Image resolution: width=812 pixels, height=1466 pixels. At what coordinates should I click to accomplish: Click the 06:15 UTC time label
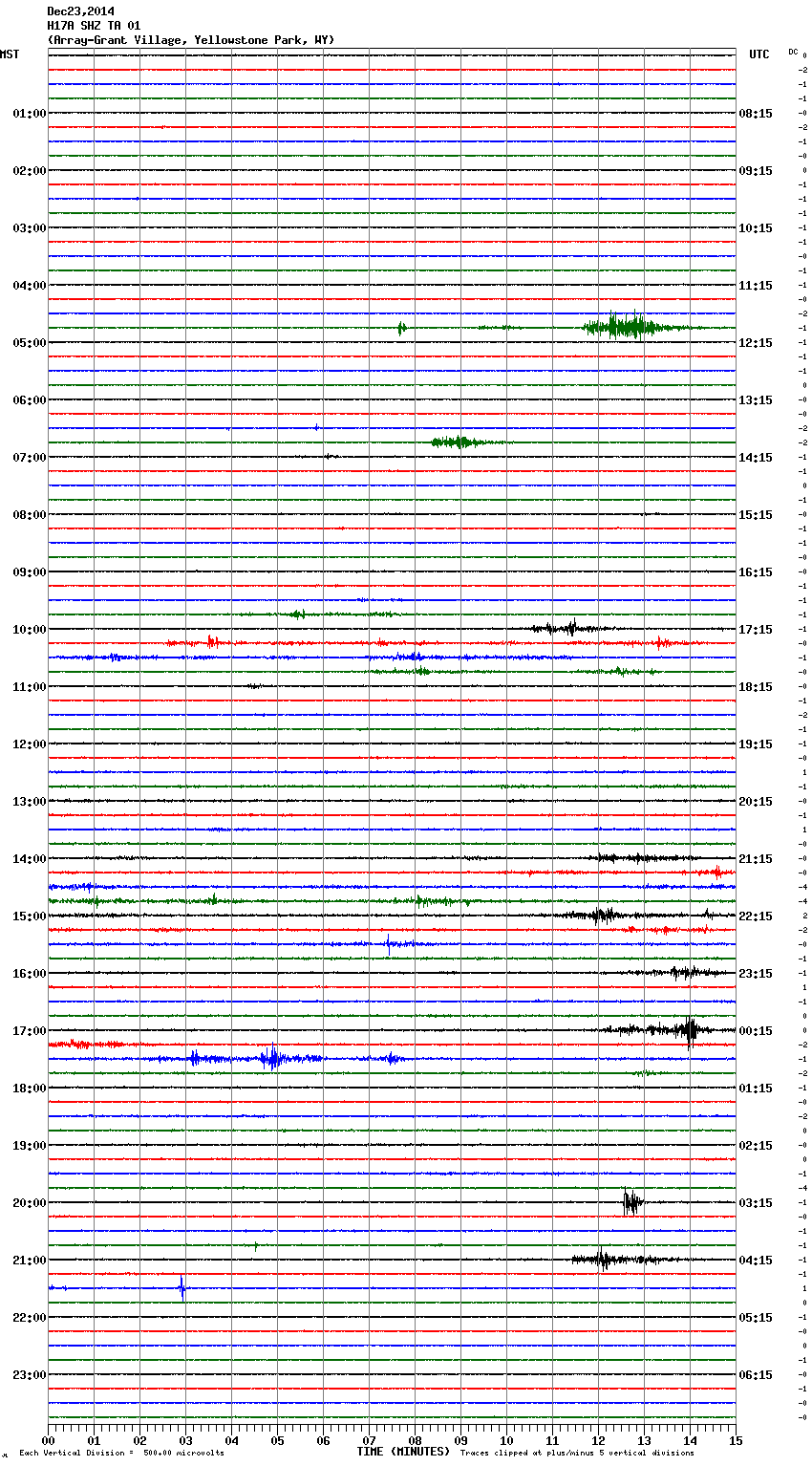(x=756, y=1375)
